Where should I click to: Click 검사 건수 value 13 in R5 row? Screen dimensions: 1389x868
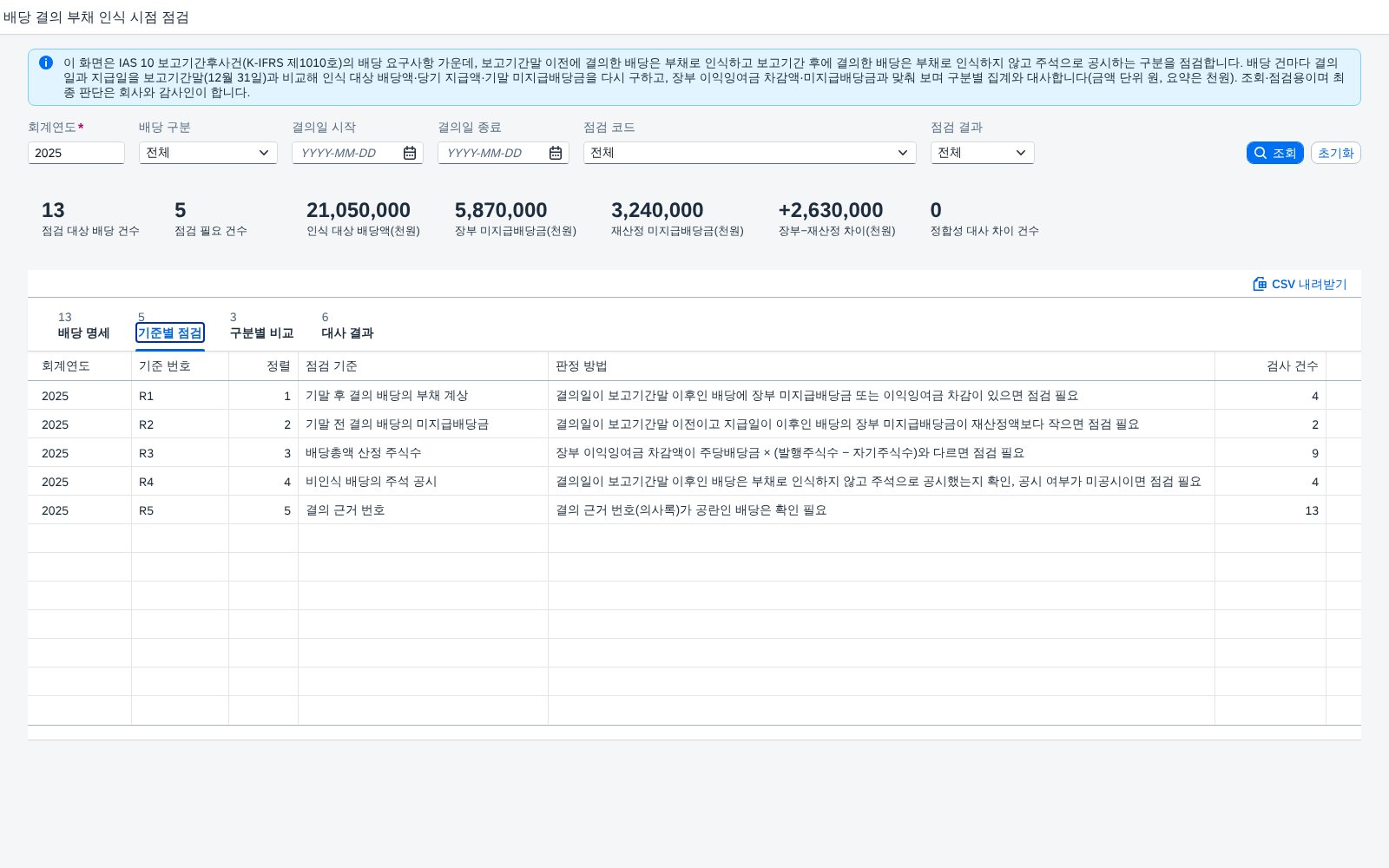click(1271, 510)
